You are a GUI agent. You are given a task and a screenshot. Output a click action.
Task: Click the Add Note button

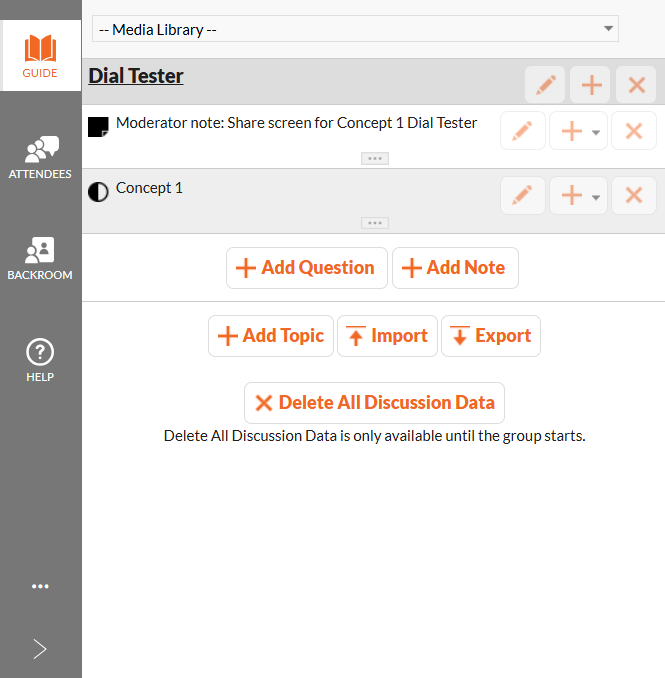click(x=455, y=268)
